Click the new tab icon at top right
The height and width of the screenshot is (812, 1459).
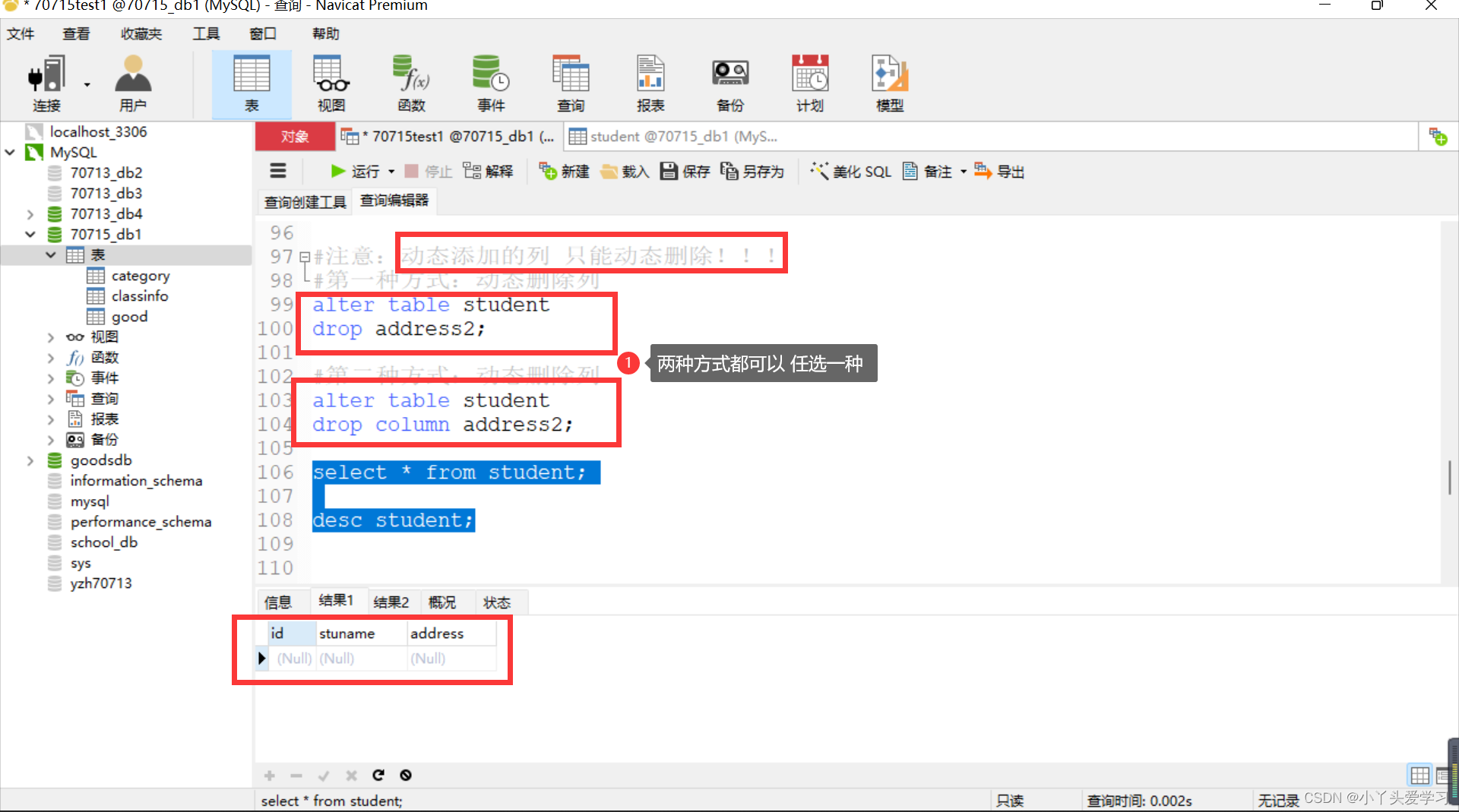point(1438,137)
